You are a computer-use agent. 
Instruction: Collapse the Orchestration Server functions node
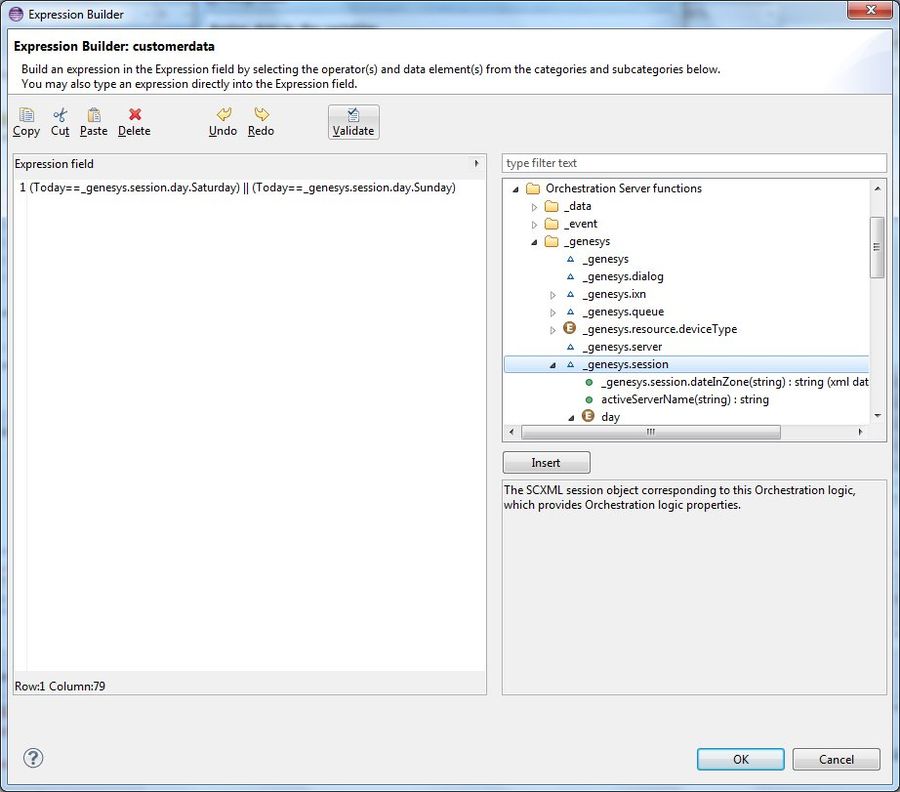[515, 189]
